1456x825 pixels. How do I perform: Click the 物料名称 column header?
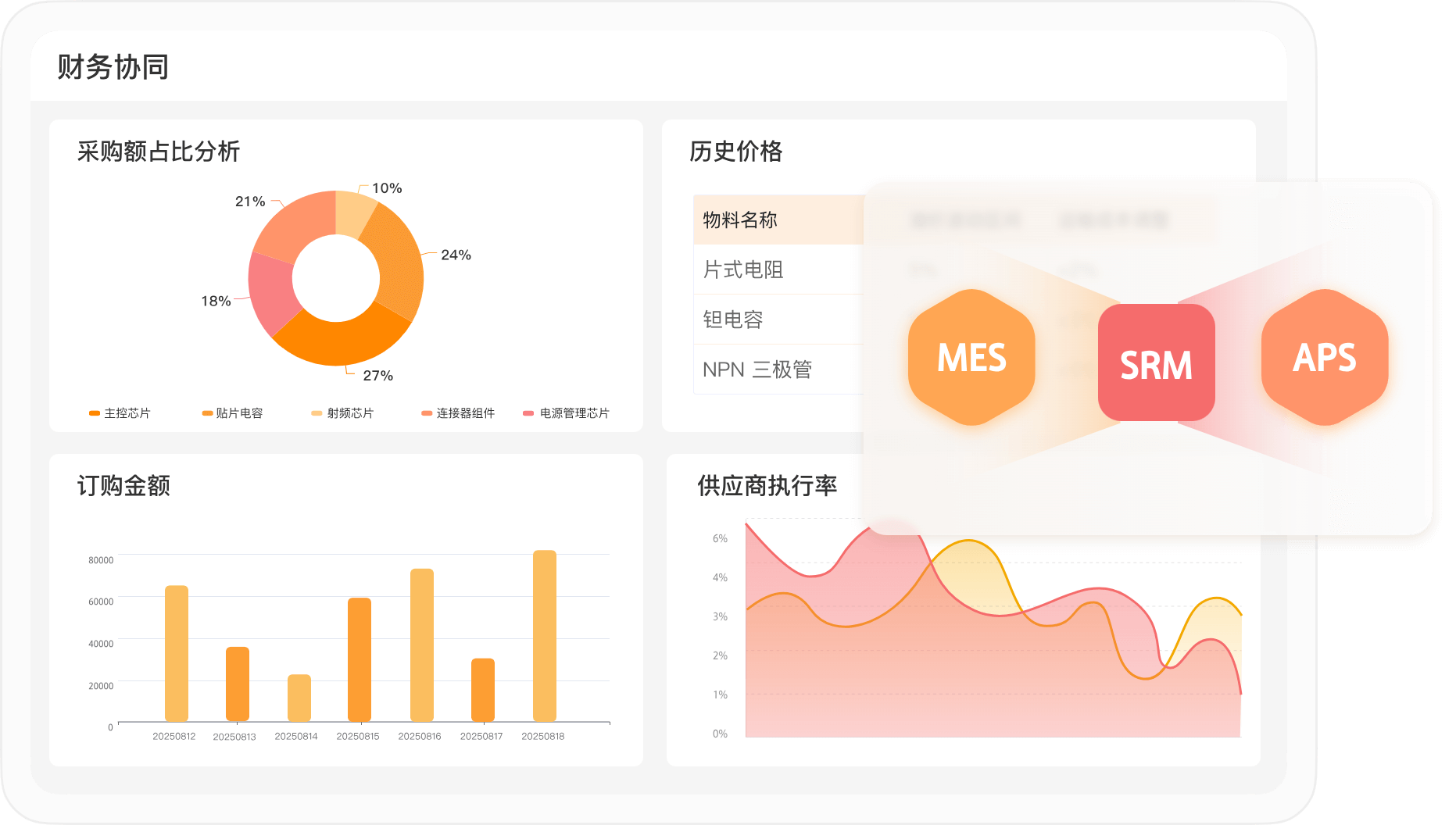(740, 220)
